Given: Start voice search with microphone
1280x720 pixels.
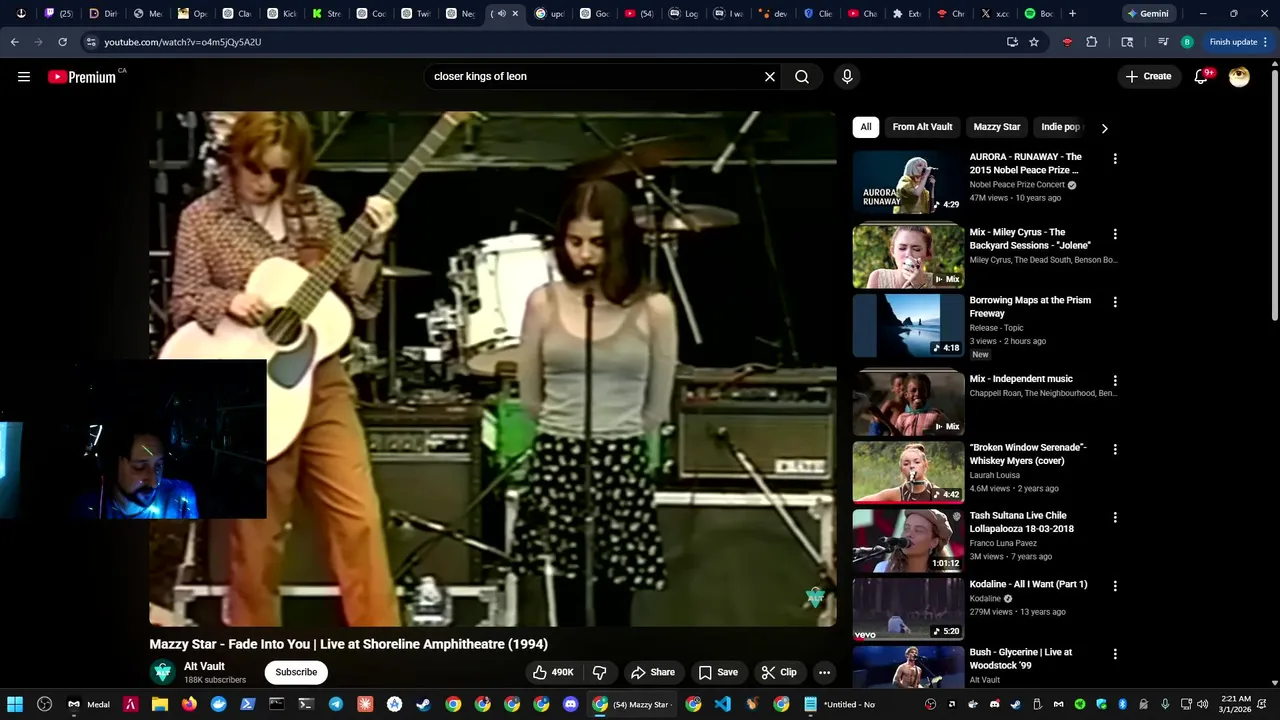Looking at the screenshot, I should click(x=847, y=76).
